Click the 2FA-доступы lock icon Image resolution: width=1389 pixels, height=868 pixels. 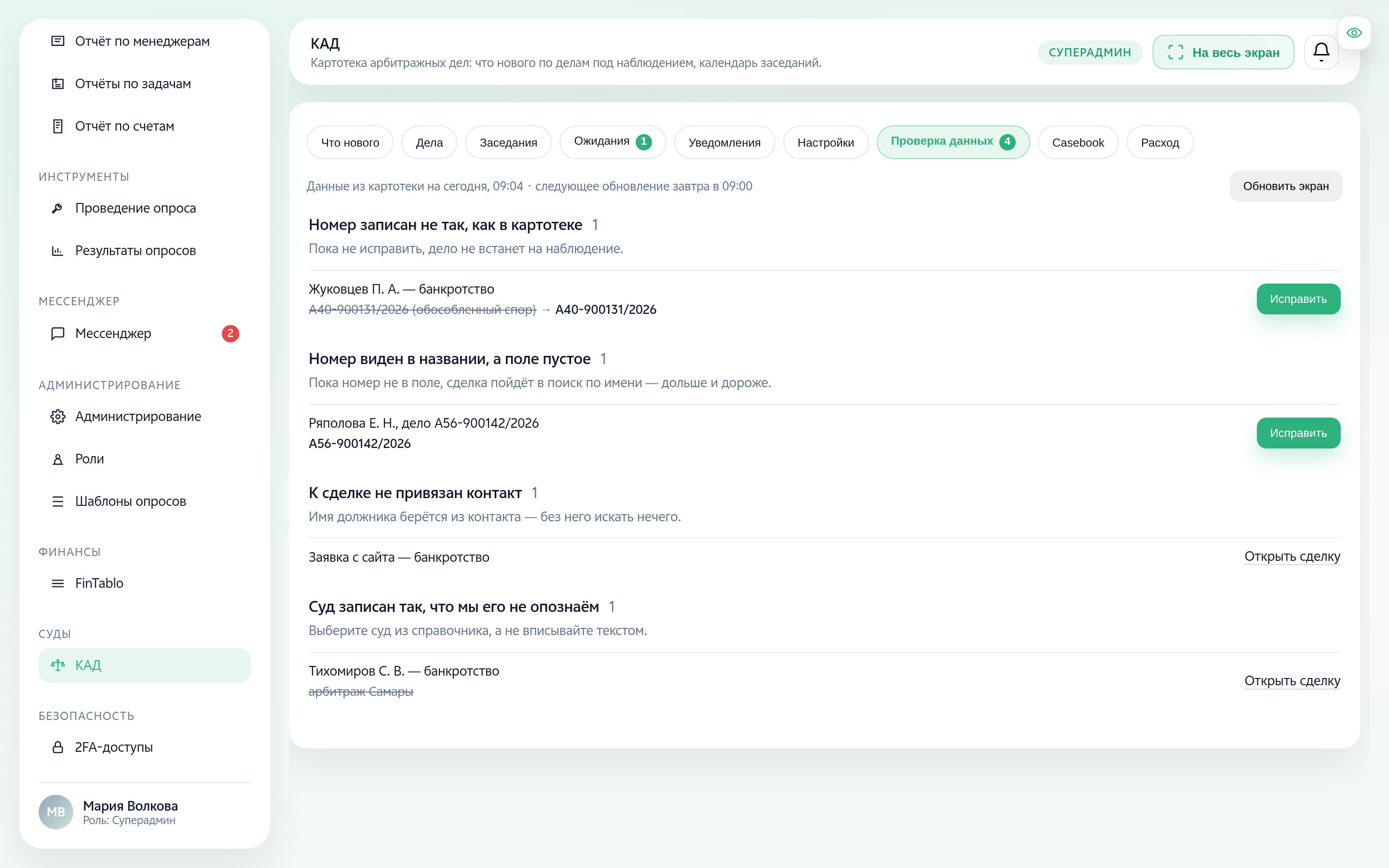(58, 747)
